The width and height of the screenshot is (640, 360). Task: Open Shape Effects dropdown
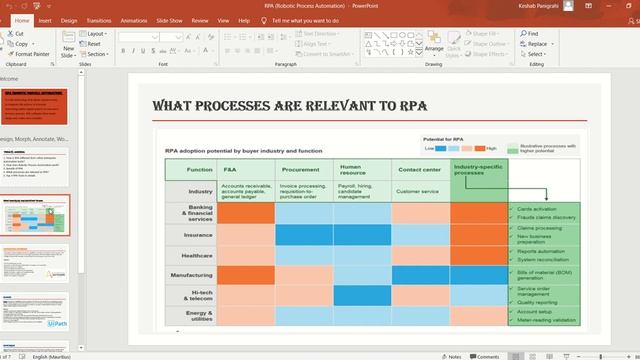(487, 54)
